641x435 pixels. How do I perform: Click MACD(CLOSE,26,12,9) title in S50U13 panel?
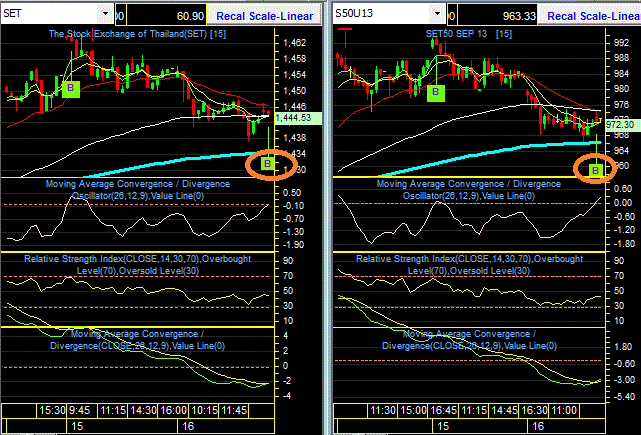(x=469, y=340)
